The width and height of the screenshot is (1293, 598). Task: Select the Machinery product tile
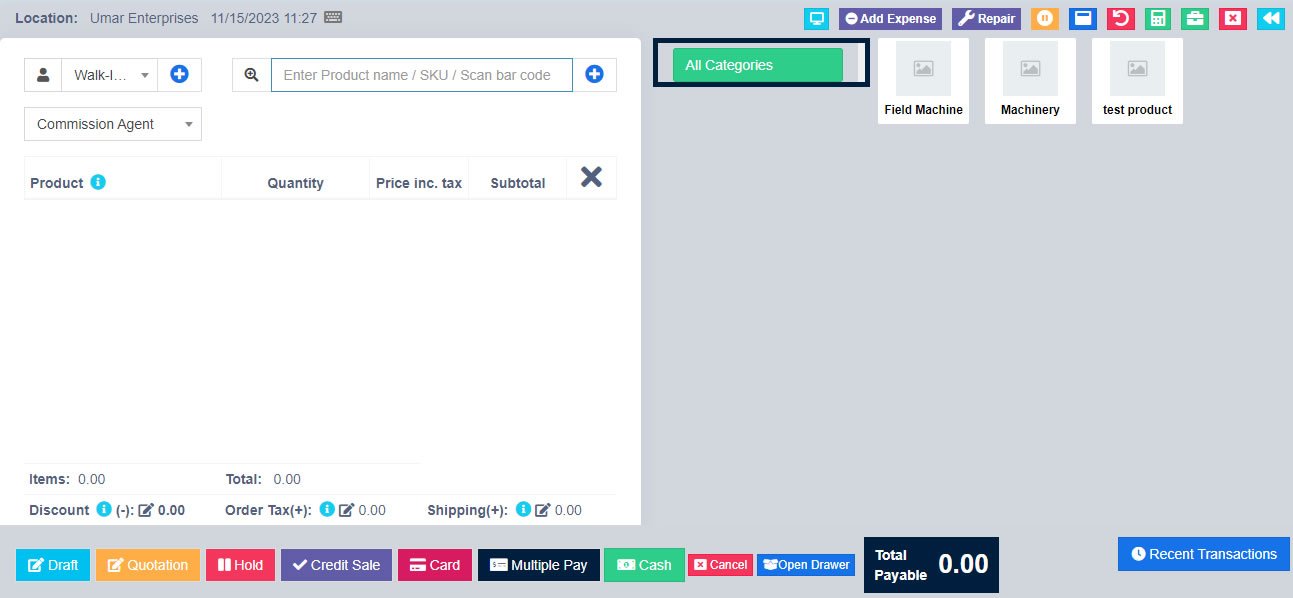1030,81
